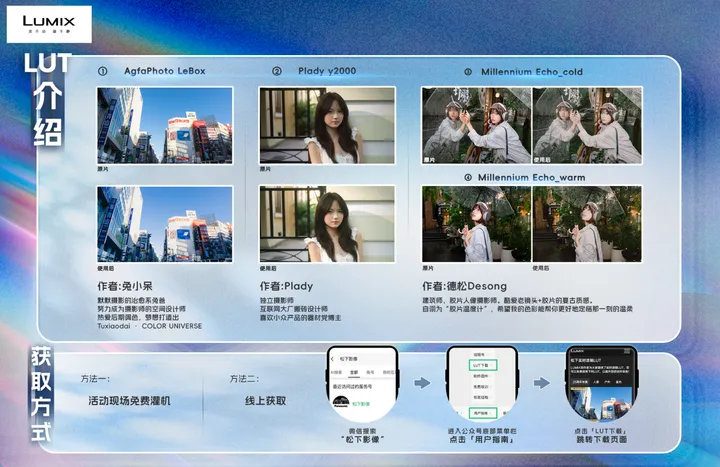Open Millennium Echo_cold 原片 photo

[x=476, y=126]
